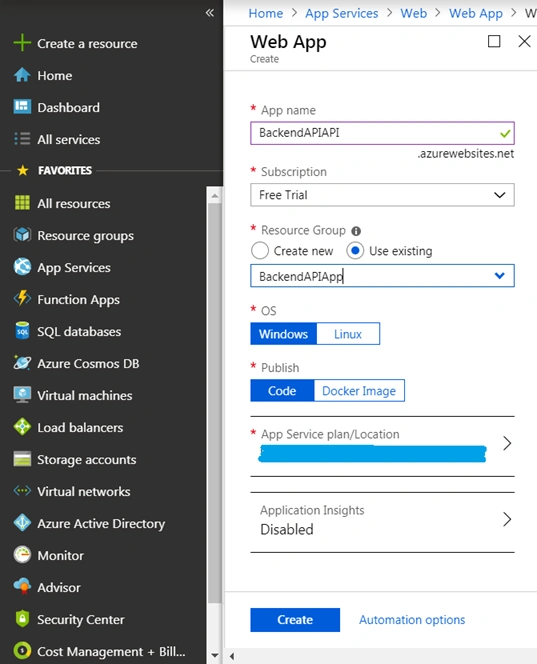The image size is (537, 664).
Task: Click the horizontal scrollbar left arrow
Action: [x=232, y=656]
